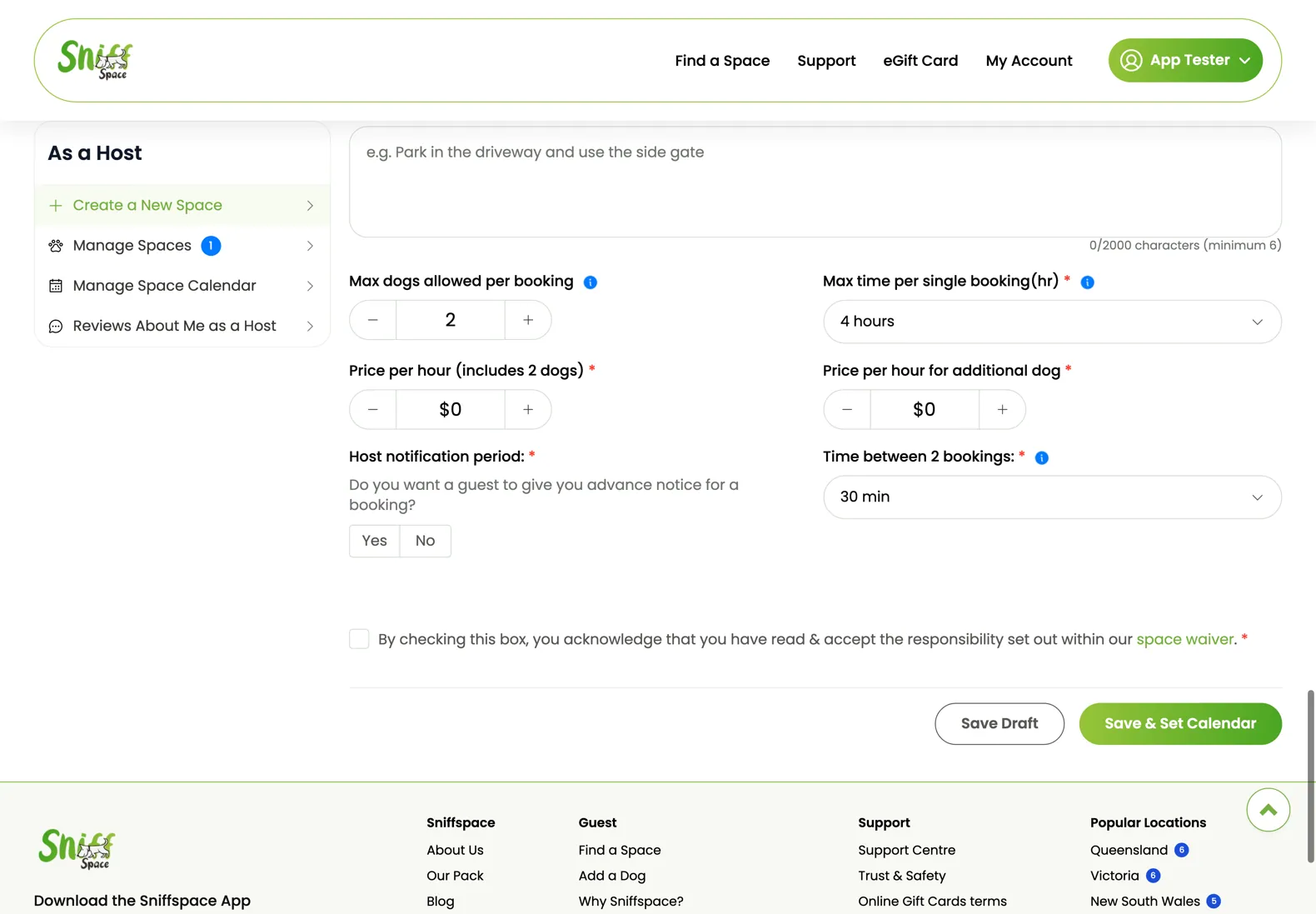Click the plus icon beside Create a New Space
Screen dimensions: 1316x914
pos(56,205)
